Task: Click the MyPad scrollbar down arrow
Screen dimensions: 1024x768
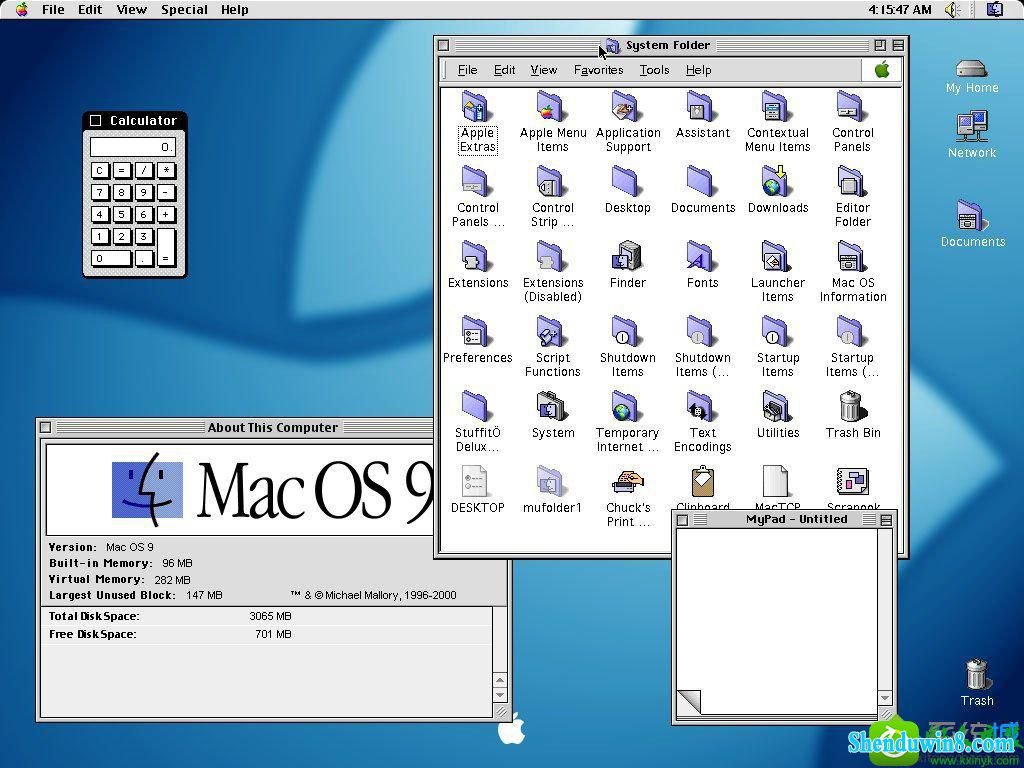Action: coord(885,698)
